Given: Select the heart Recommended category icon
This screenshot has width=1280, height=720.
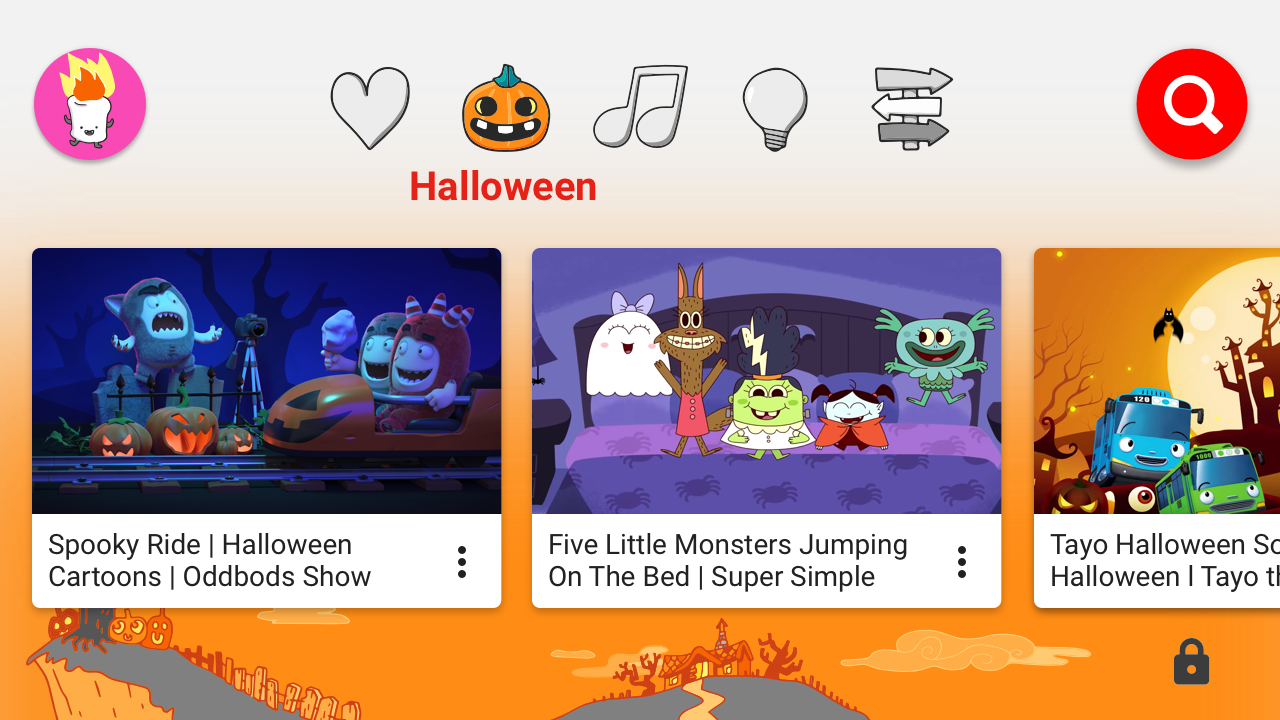Looking at the screenshot, I should 371,108.
